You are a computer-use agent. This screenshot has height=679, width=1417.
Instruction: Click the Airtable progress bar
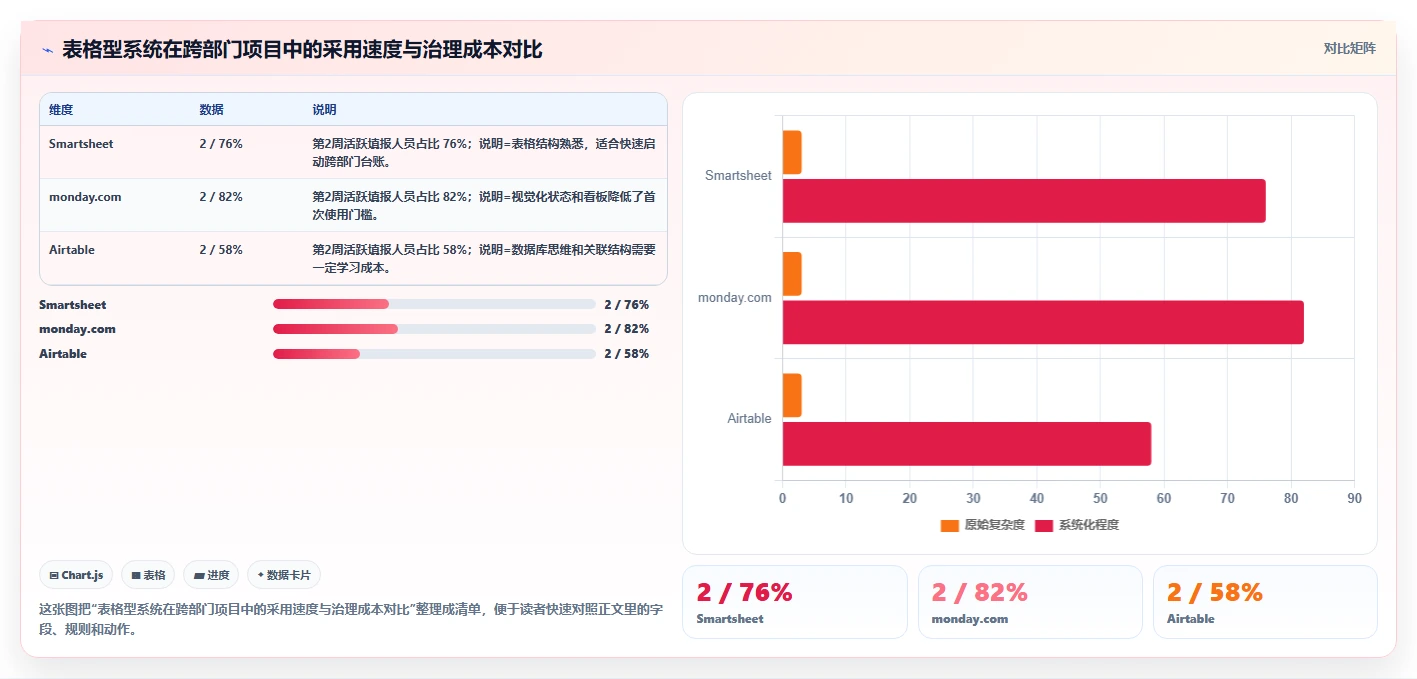434,354
